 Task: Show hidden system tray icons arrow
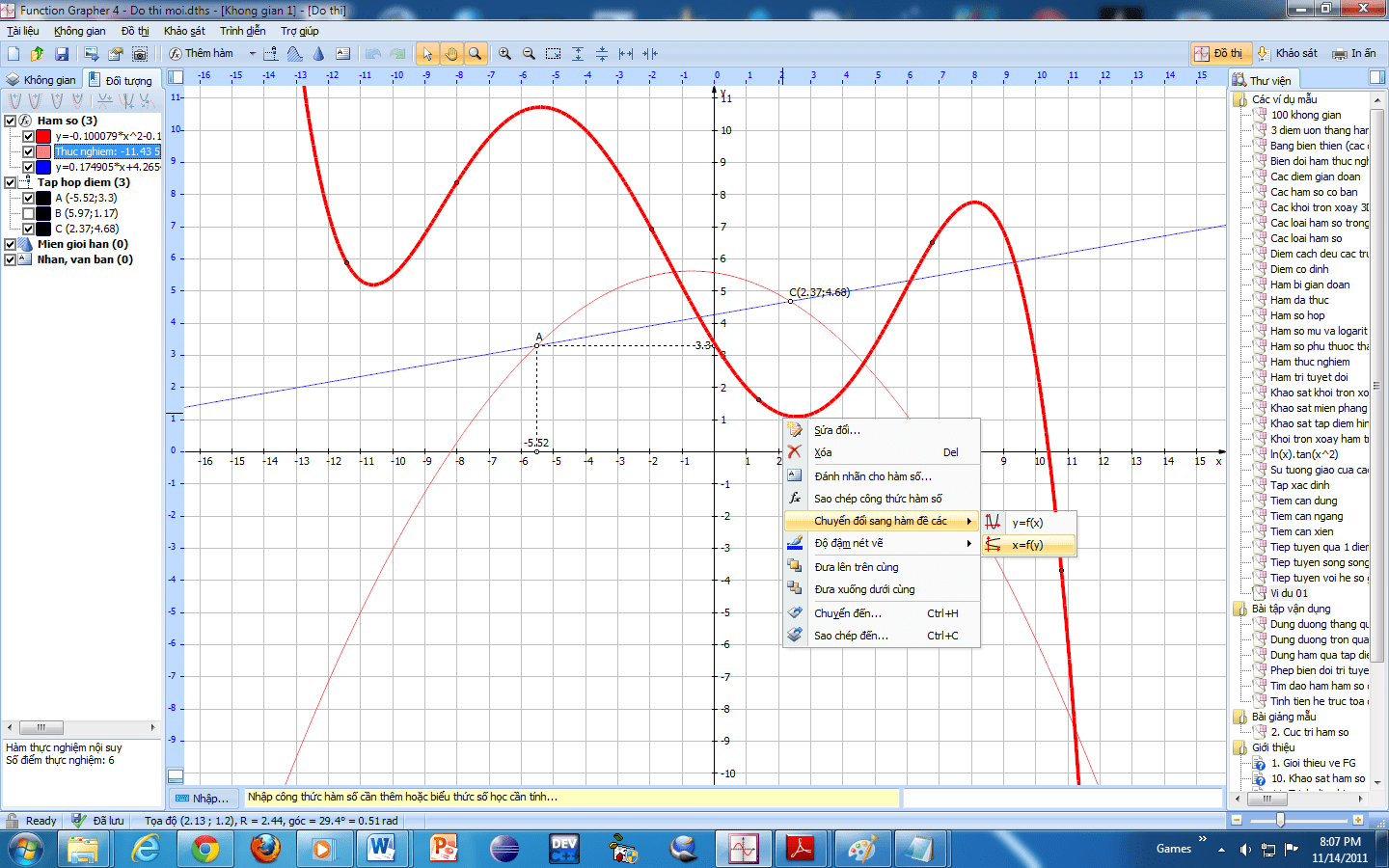[x=1221, y=850]
